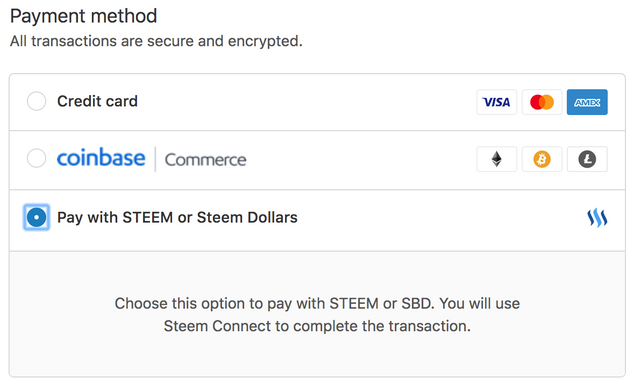Click 'Pay with STEEM or Steem Dollars' label
The width and height of the screenshot is (640, 387).
(x=177, y=218)
